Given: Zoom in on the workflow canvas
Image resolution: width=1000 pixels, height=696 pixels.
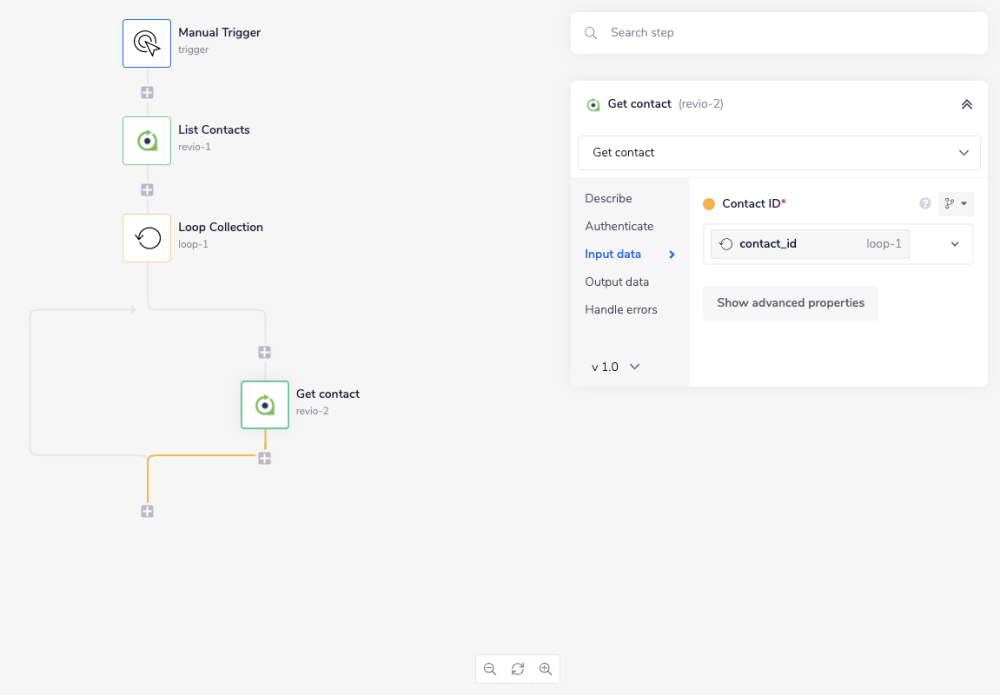Looking at the screenshot, I should click(x=545, y=669).
